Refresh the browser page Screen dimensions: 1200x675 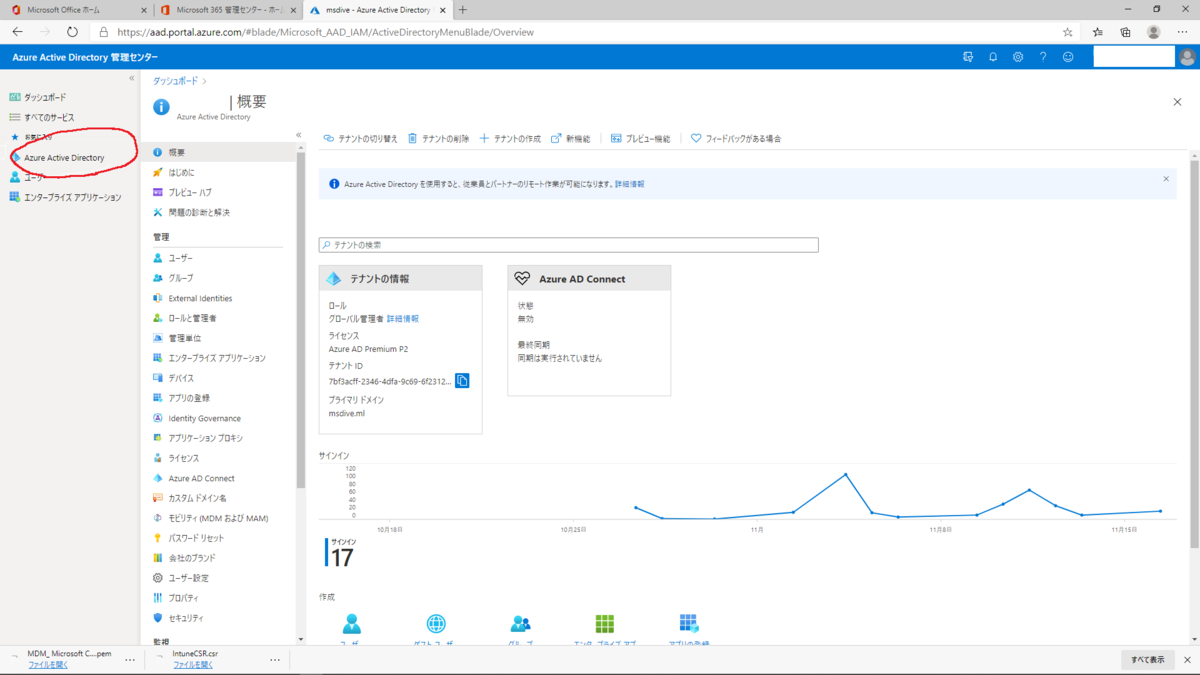(72, 32)
